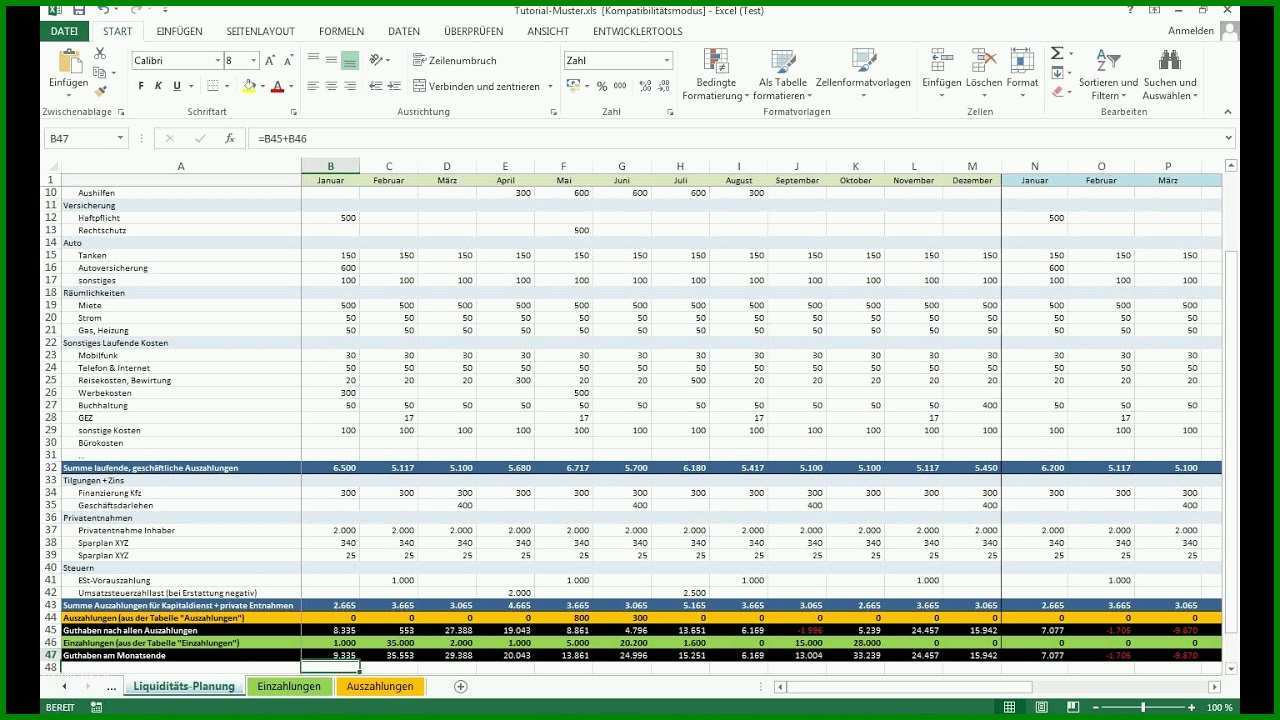Screen dimensions: 1280x720
Task: Click the macro recording icon in status bar
Action: tap(98, 708)
